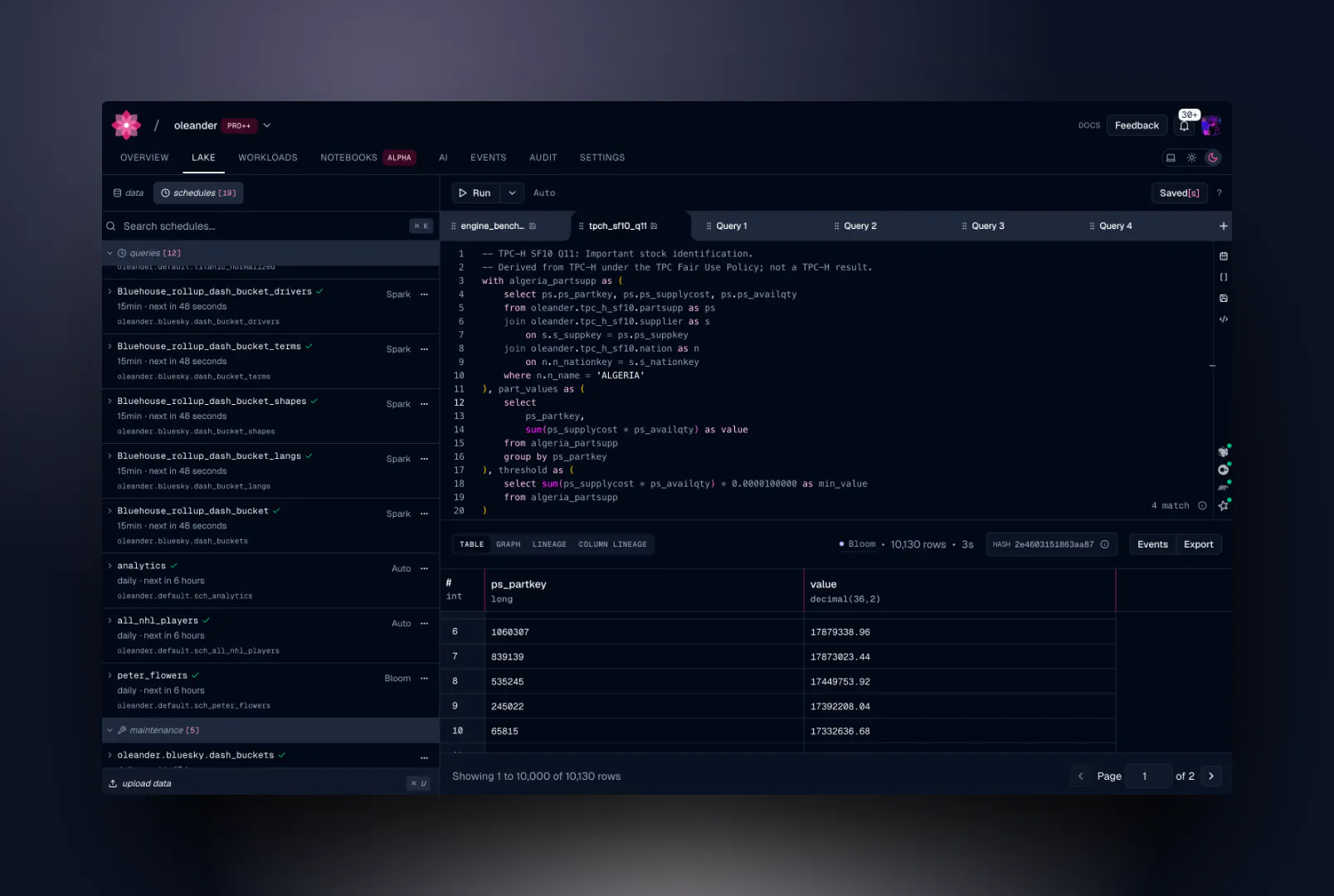Open the user avatar menu
The width and height of the screenshot is (1334, 896).
click(1211, 125)
